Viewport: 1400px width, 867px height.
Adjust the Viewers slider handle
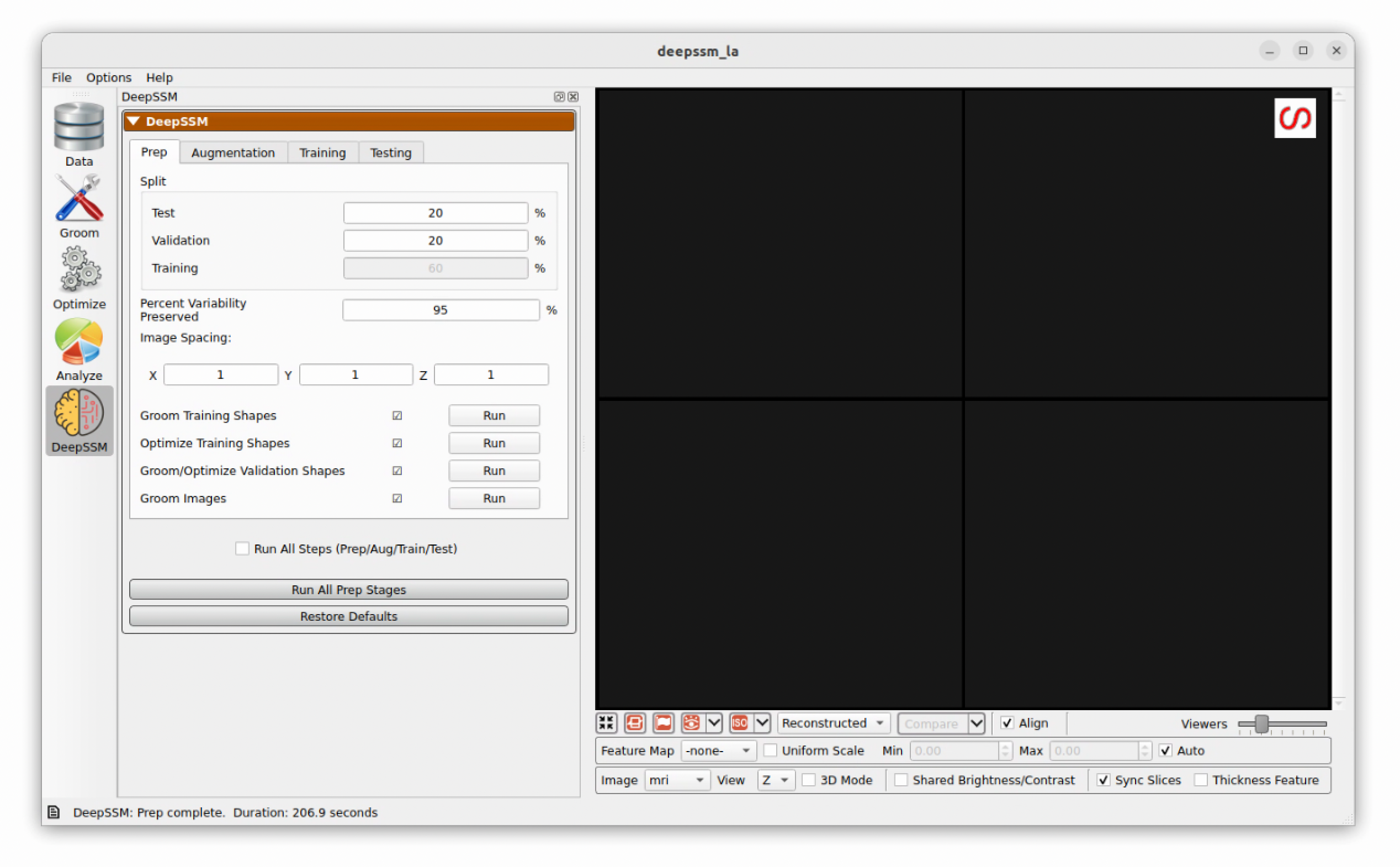[x=1261, y=724]
